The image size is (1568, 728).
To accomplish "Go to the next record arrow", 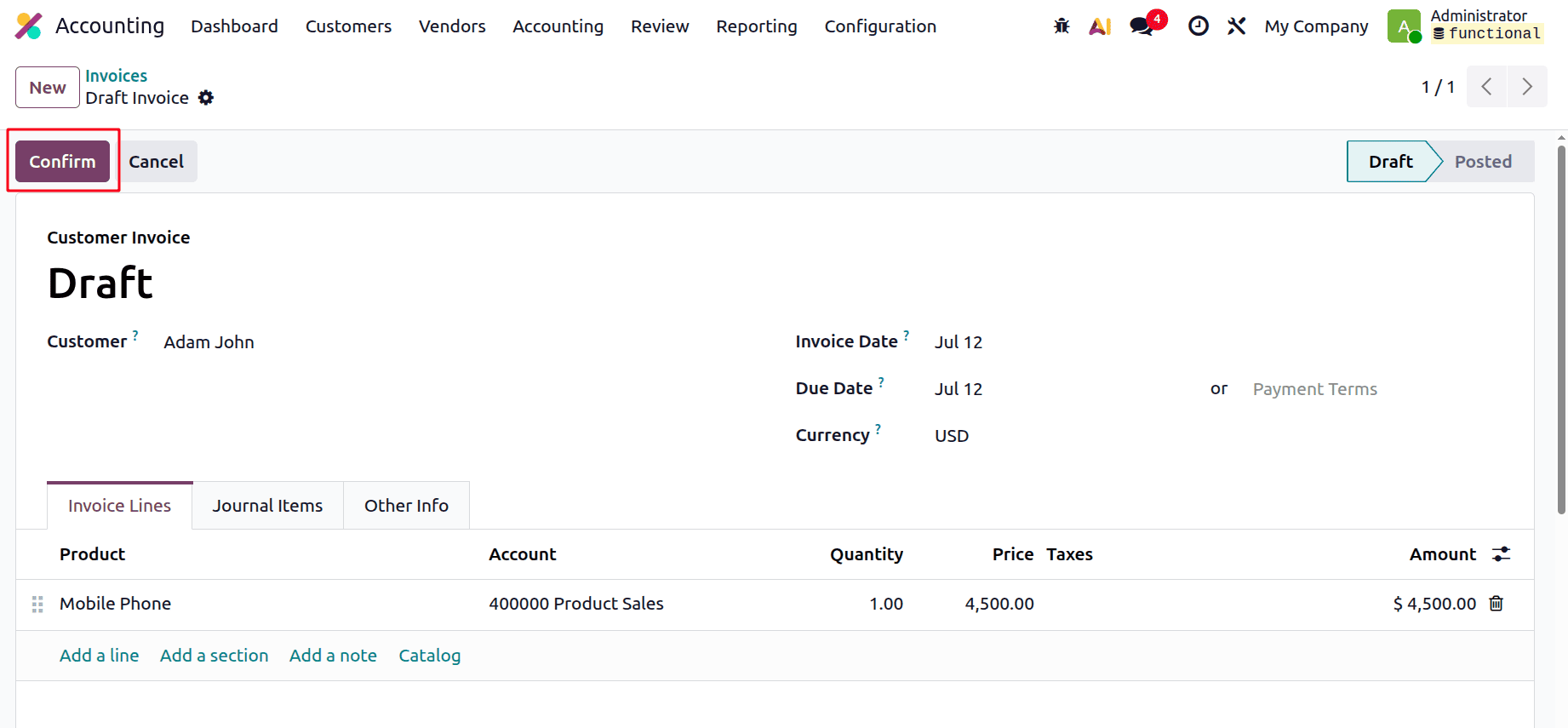I will pos(1527,87).
